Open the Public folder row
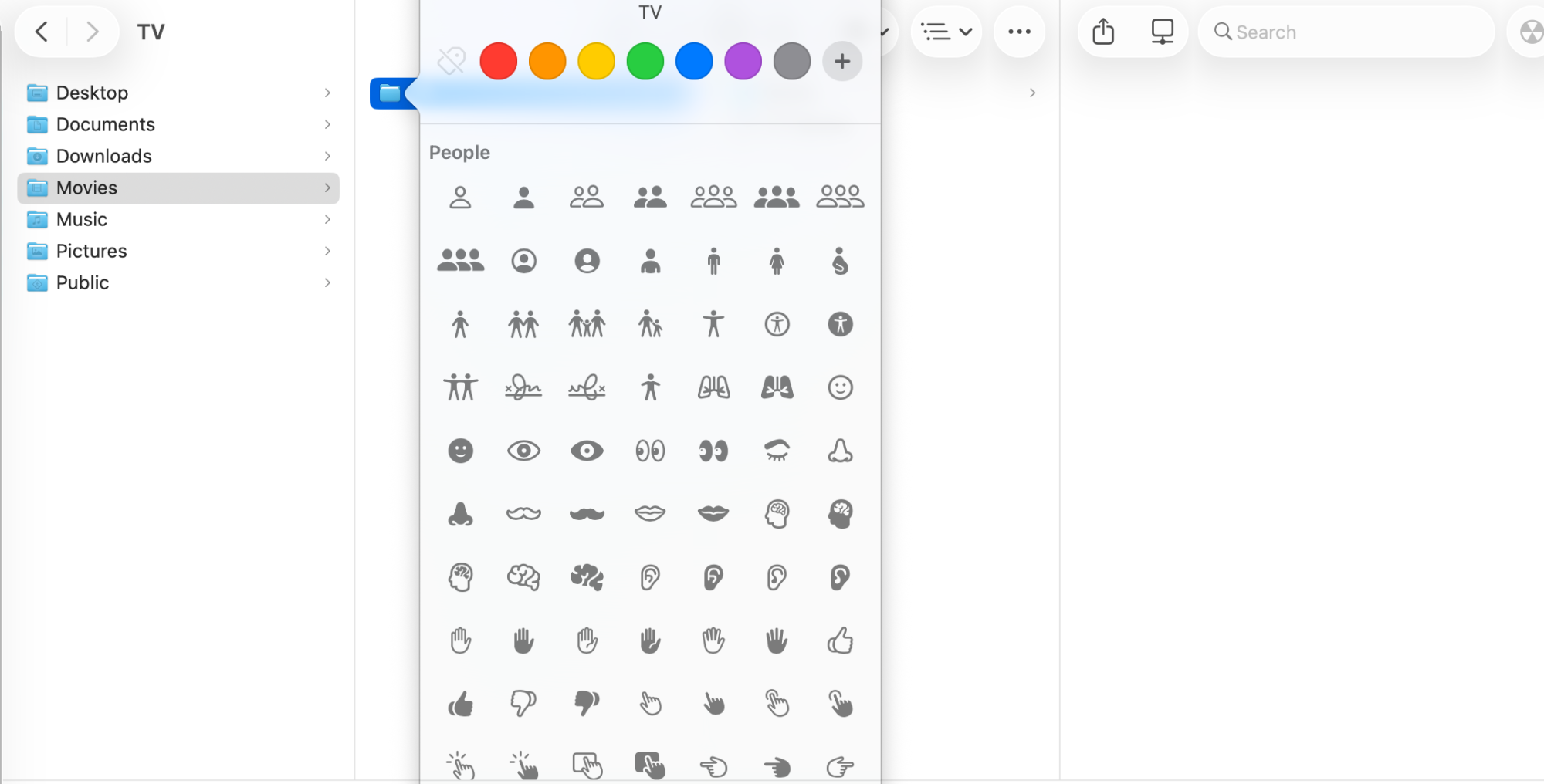This screenshot has width=1544, height=784. pos(178,282)
